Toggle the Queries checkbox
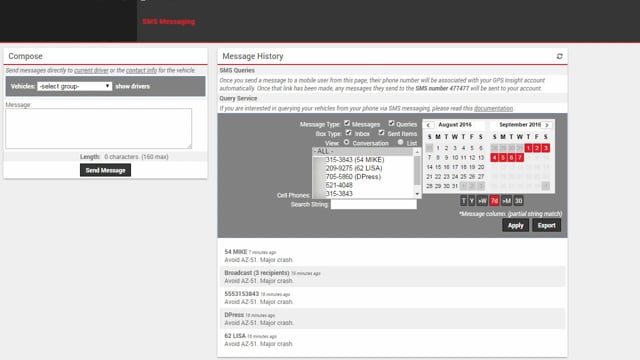Image resolution: width=640 pixels, height=360 pixels. [x=391, y=123]
